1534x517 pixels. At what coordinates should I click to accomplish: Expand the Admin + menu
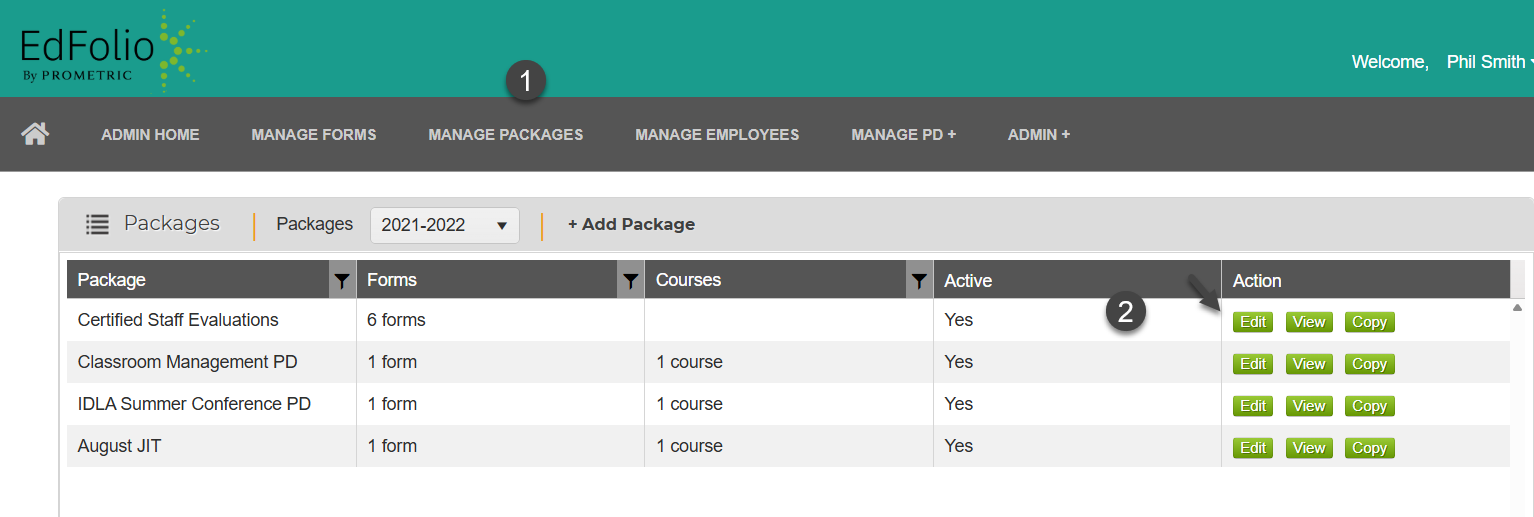(1038, 134)
